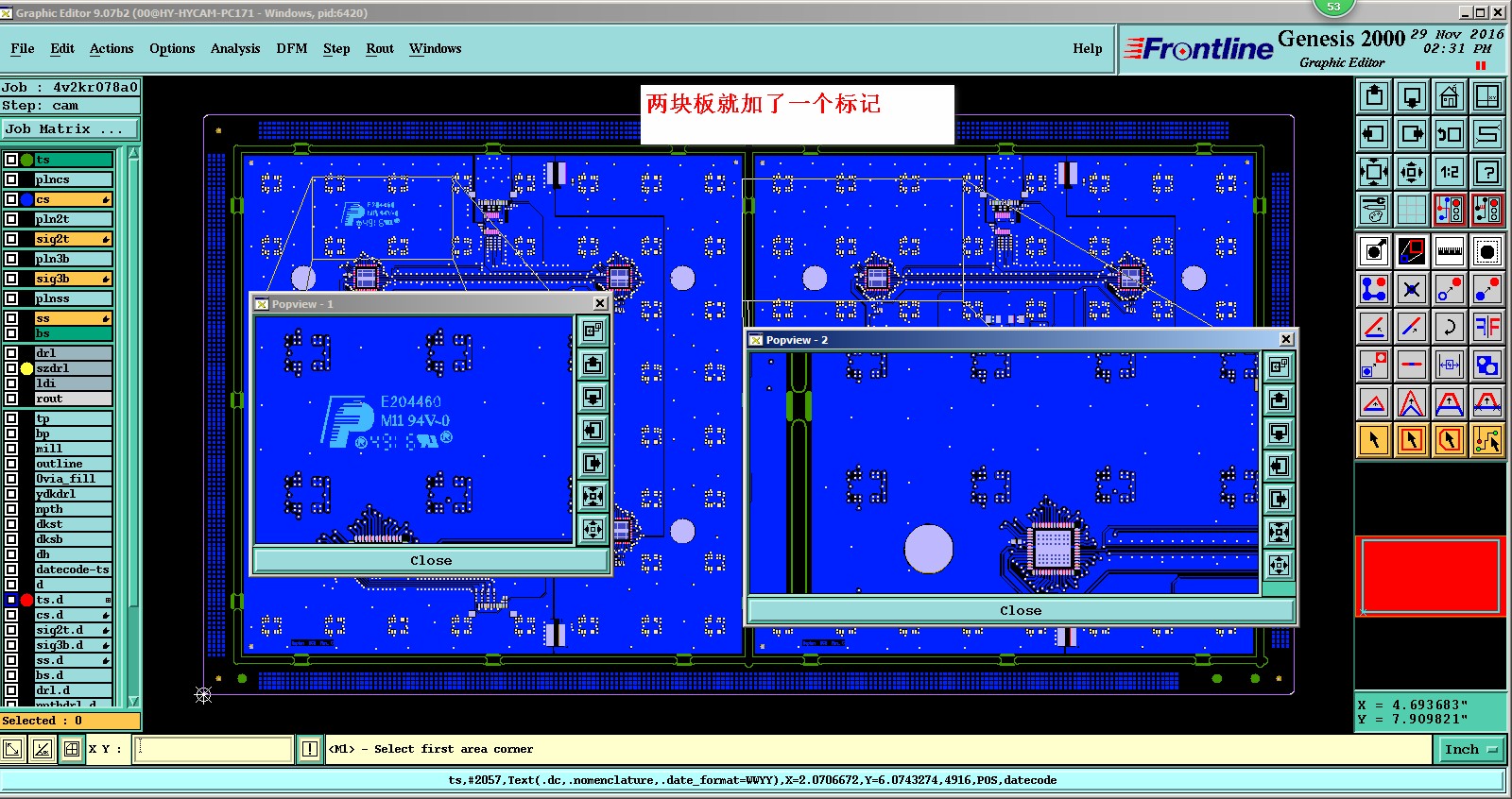This screenshot has width=1512, height=799.
Task: Click the question mark zoom icon
Action: coord(1486,172)
